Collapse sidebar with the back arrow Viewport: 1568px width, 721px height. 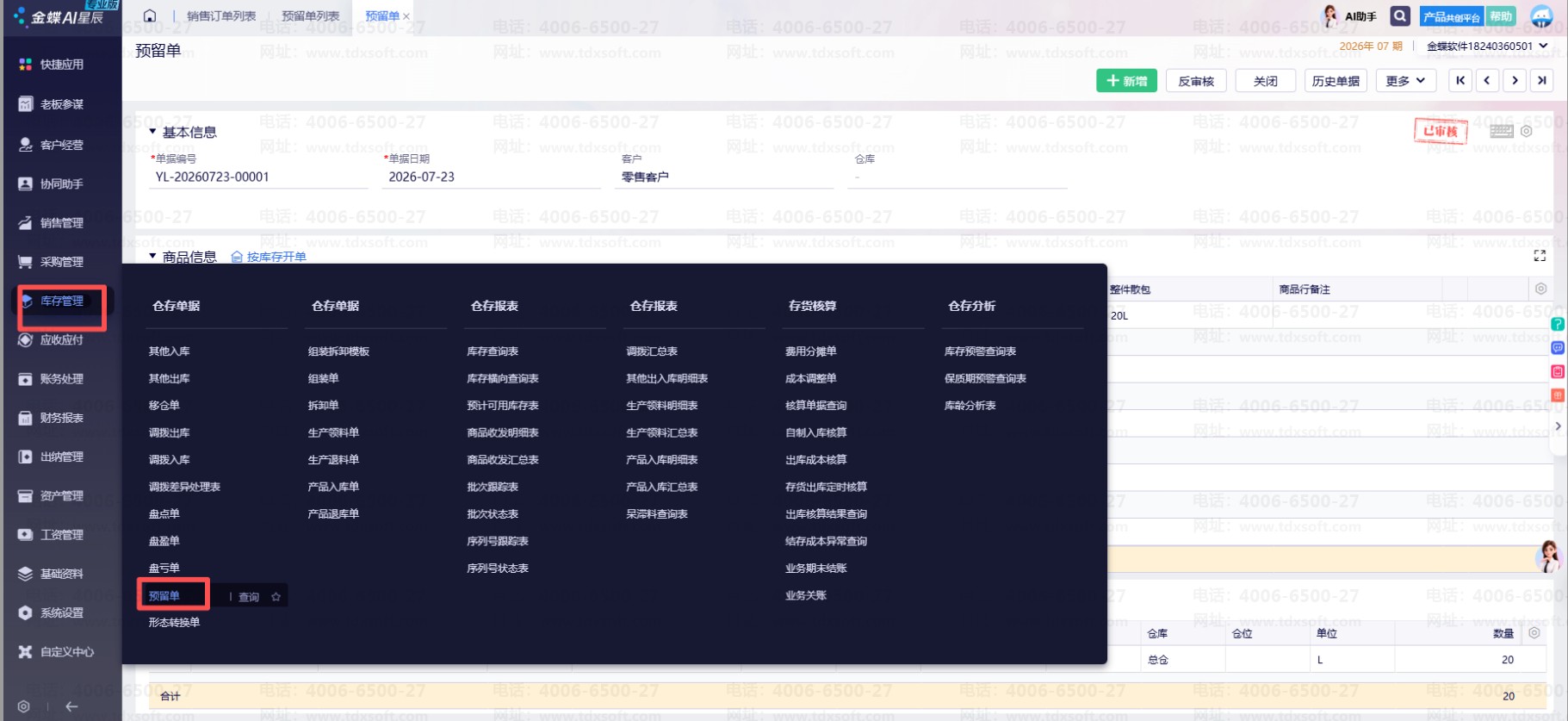pyautogui.click(x=71, y=706)
